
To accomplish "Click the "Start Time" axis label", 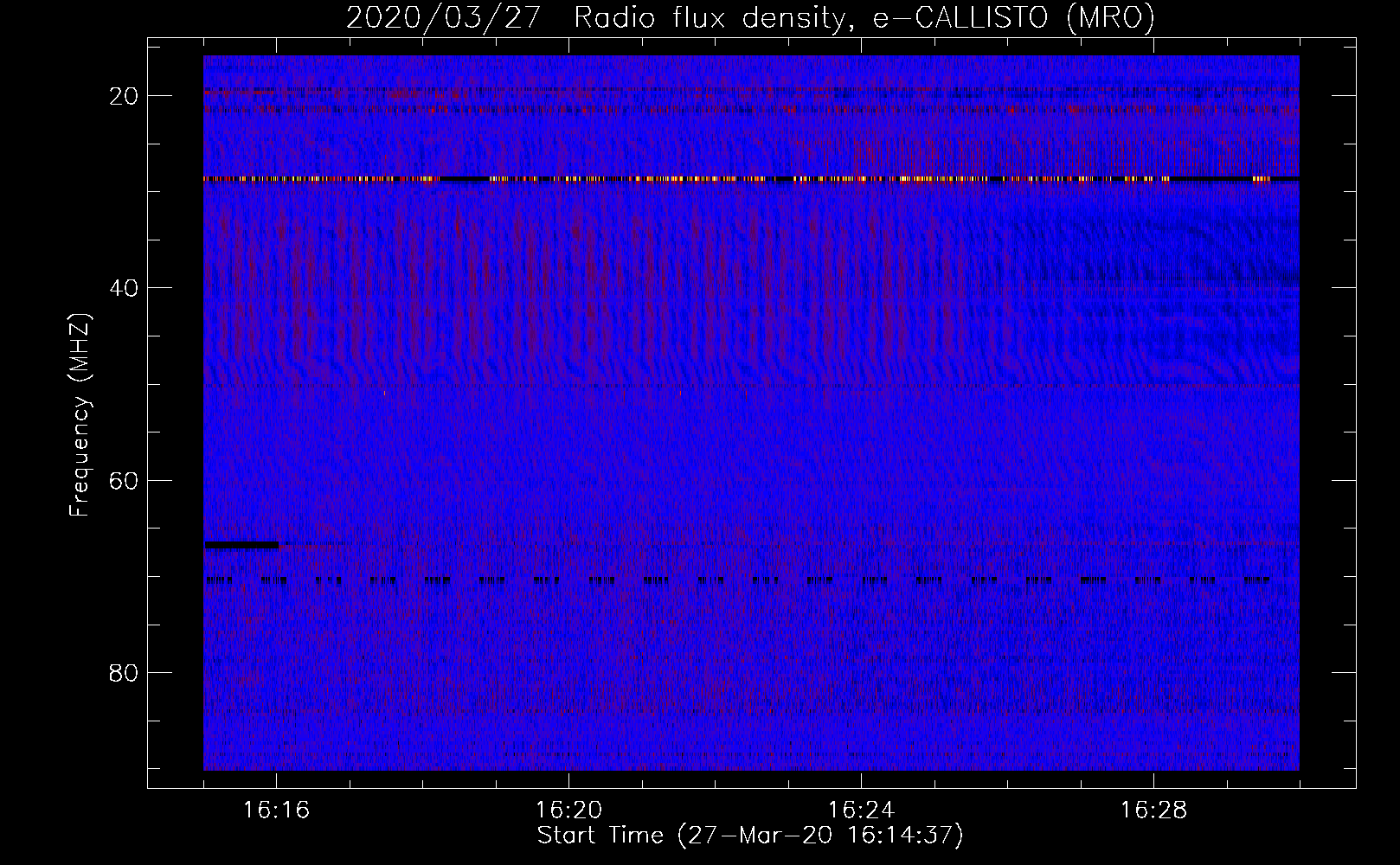I will tap(750, 836).
